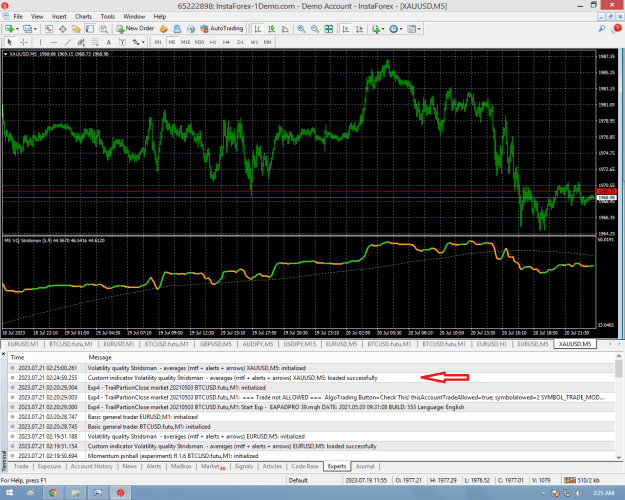This screenshot has height=500, width=625.
Task: Open the notification chat bubble icon
Action: click(x=616, y=29)
